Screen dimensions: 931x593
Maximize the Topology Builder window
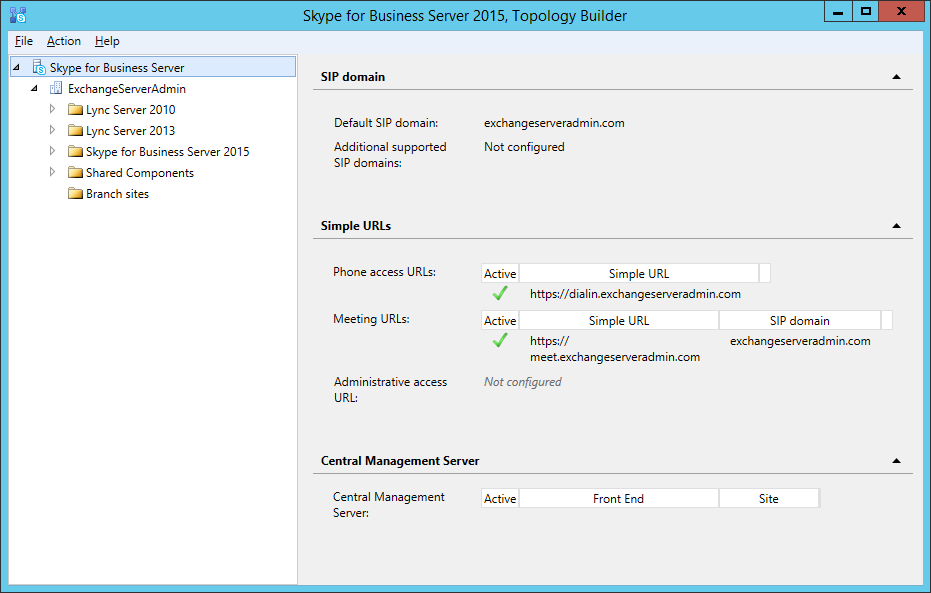click(866, 11)
